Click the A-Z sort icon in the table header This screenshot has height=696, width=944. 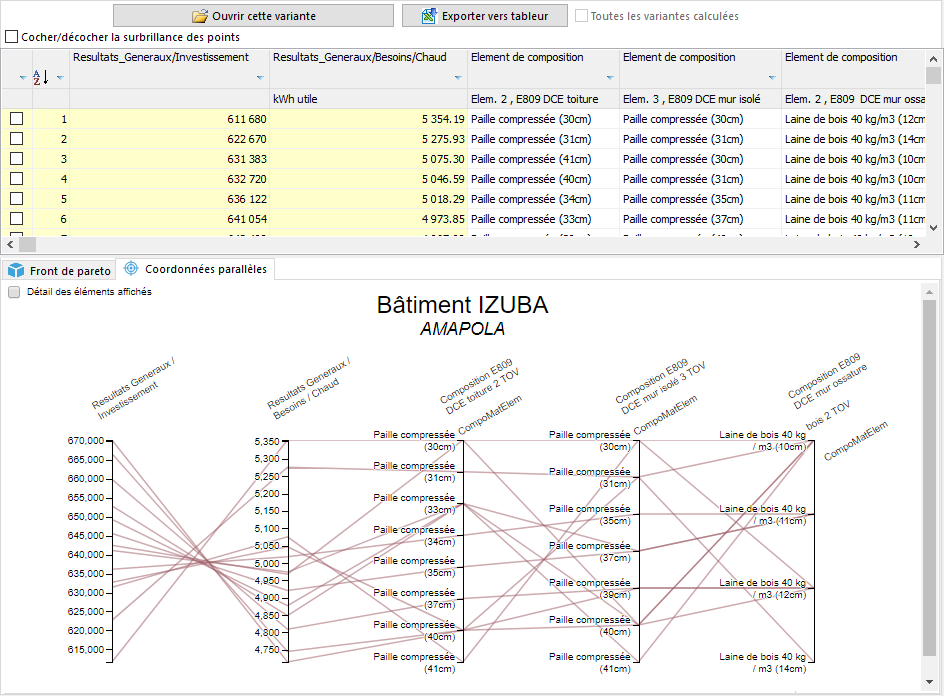[41, 77]
